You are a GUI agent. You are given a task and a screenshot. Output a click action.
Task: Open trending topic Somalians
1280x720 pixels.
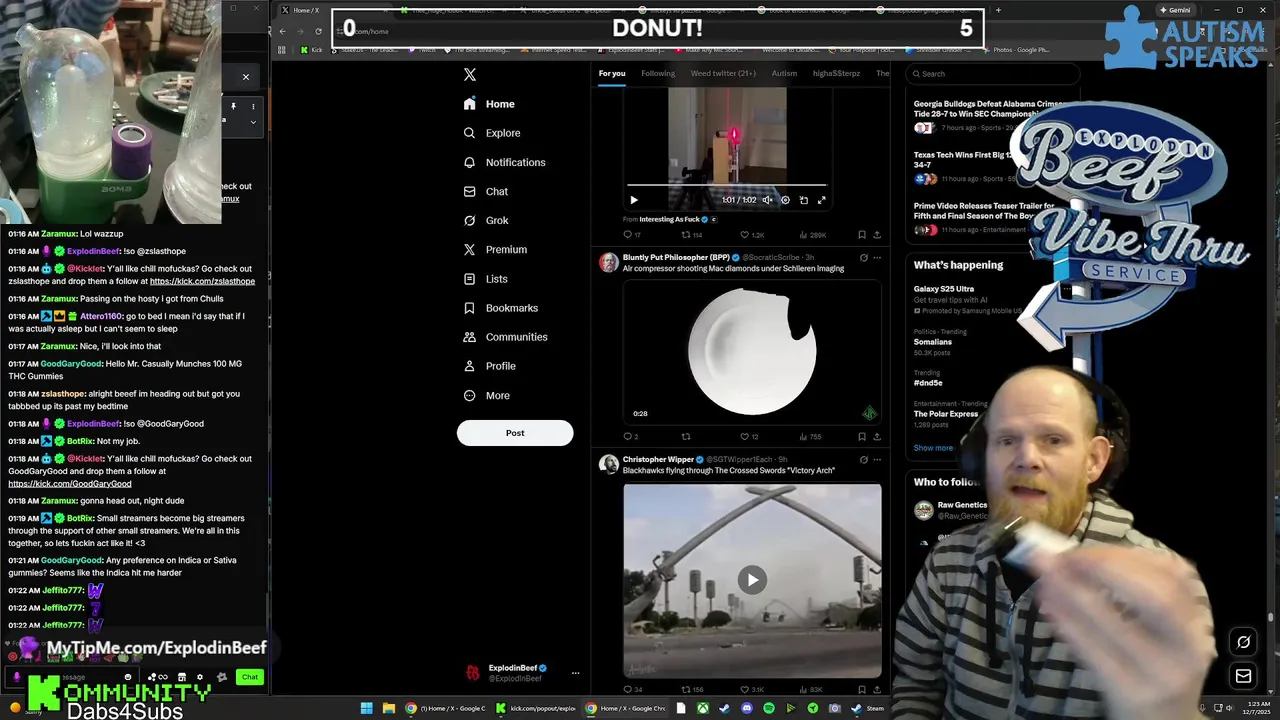click(932, 342)
